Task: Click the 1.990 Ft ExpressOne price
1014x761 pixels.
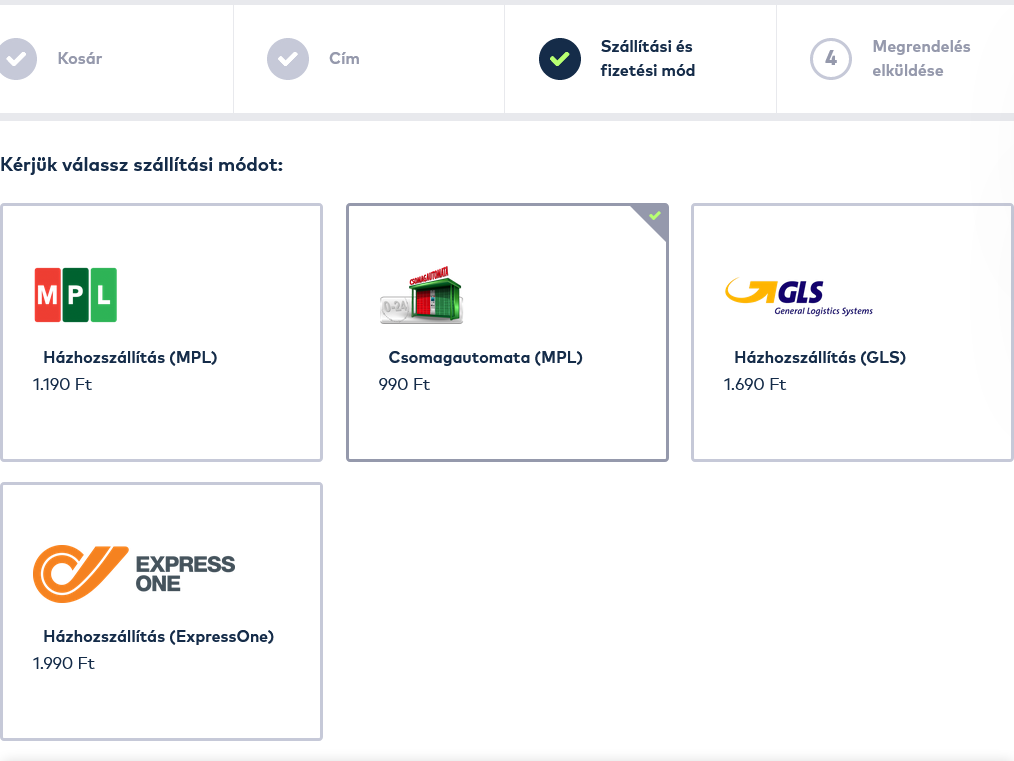Action: point(64,663)
